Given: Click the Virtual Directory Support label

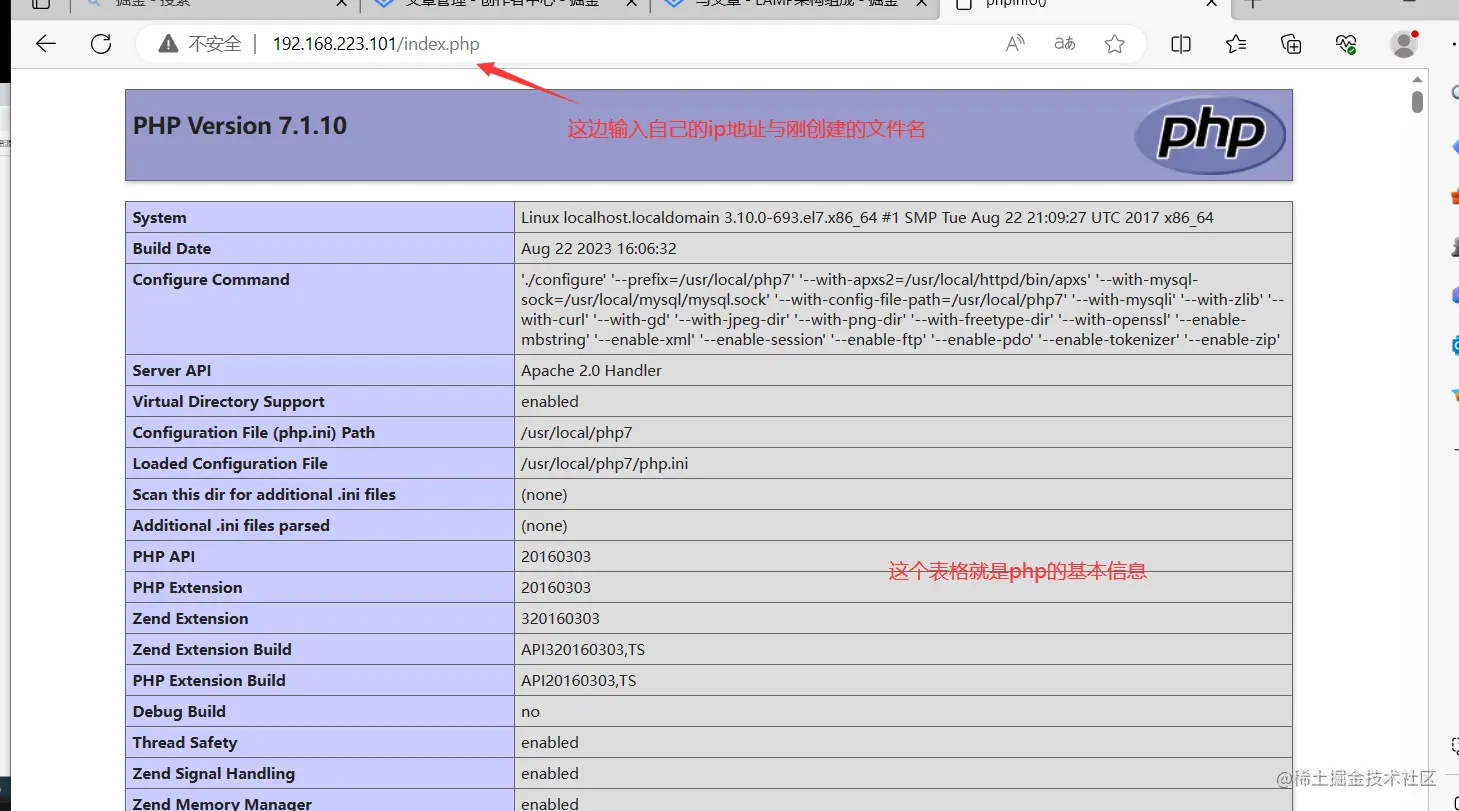Looking at the screenshot, I should pyautogui.click(x=229, y=402).
